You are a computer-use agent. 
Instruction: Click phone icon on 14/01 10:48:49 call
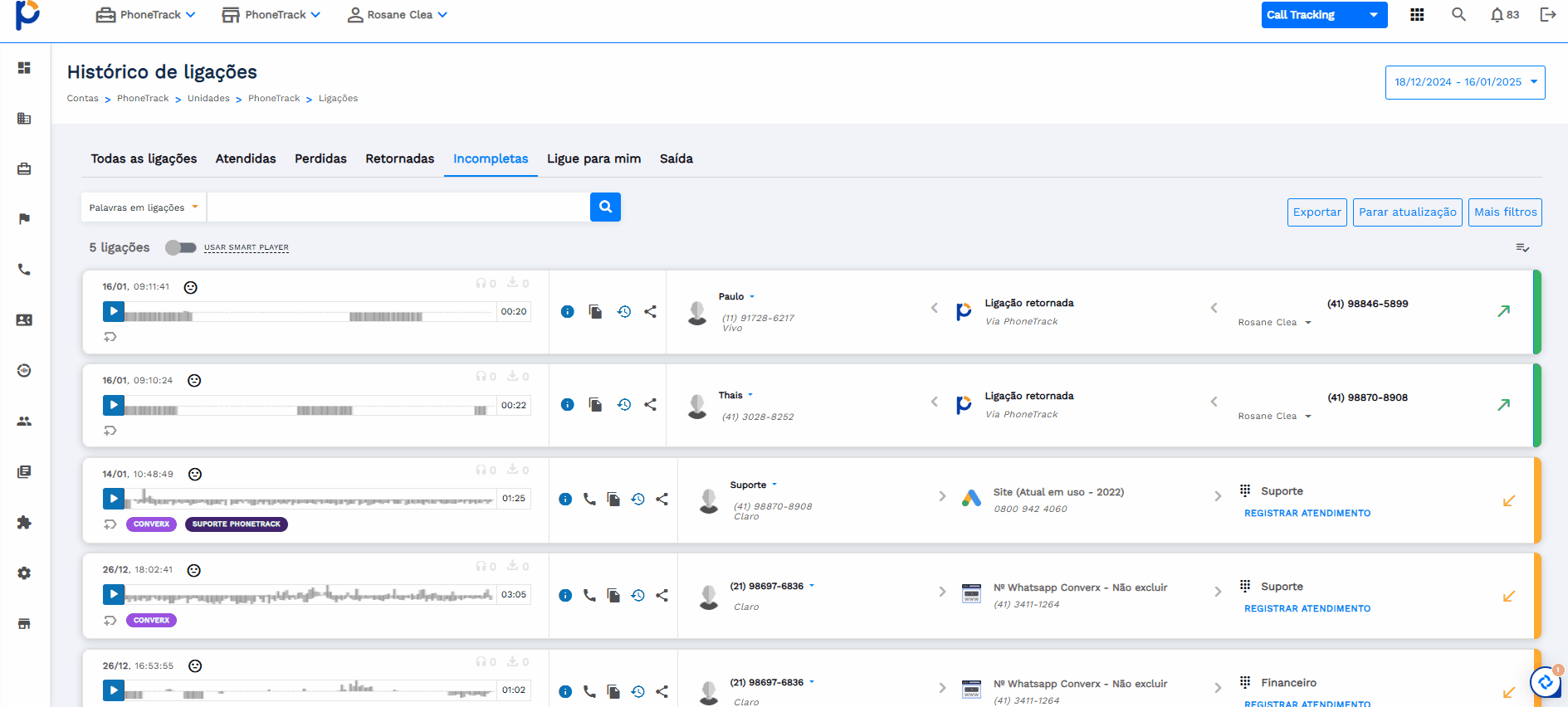point(589,499)
